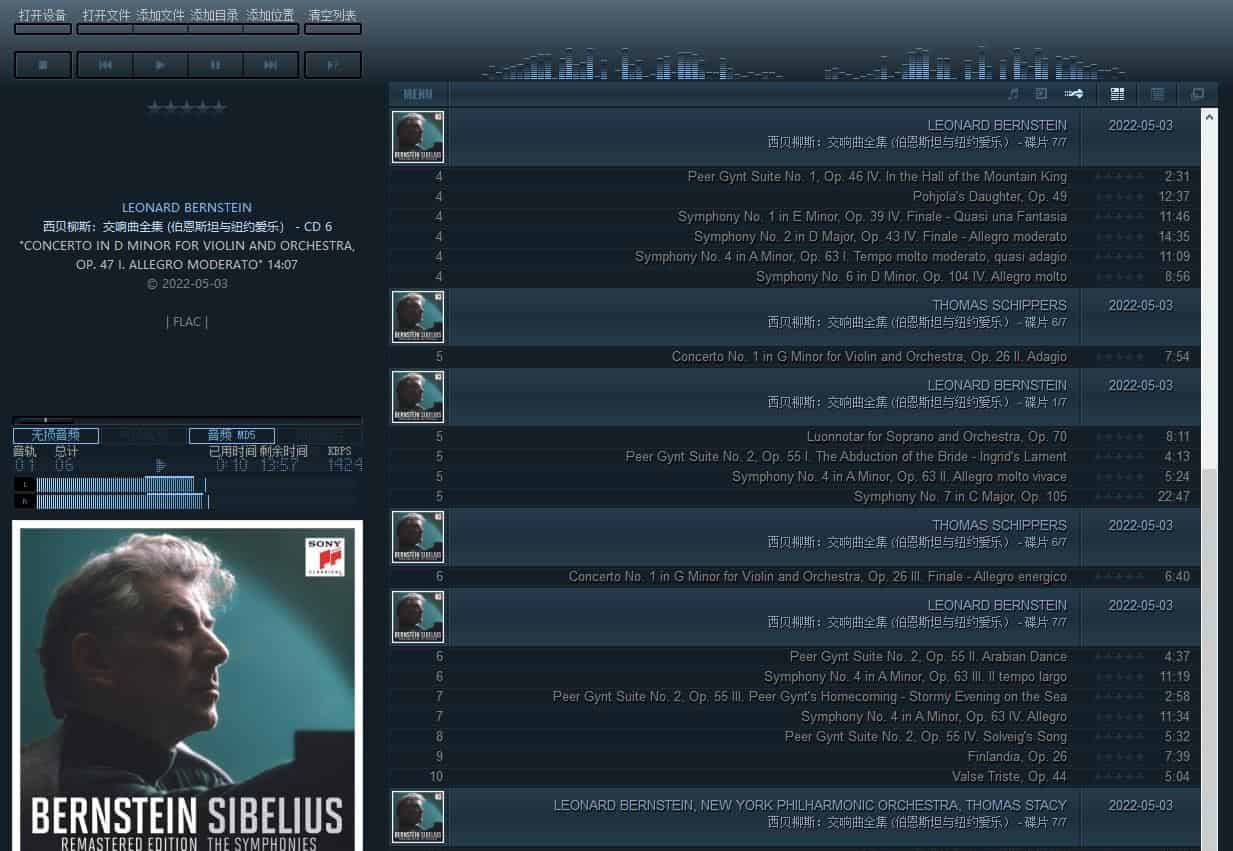Click the 添加目录 button

216,20
